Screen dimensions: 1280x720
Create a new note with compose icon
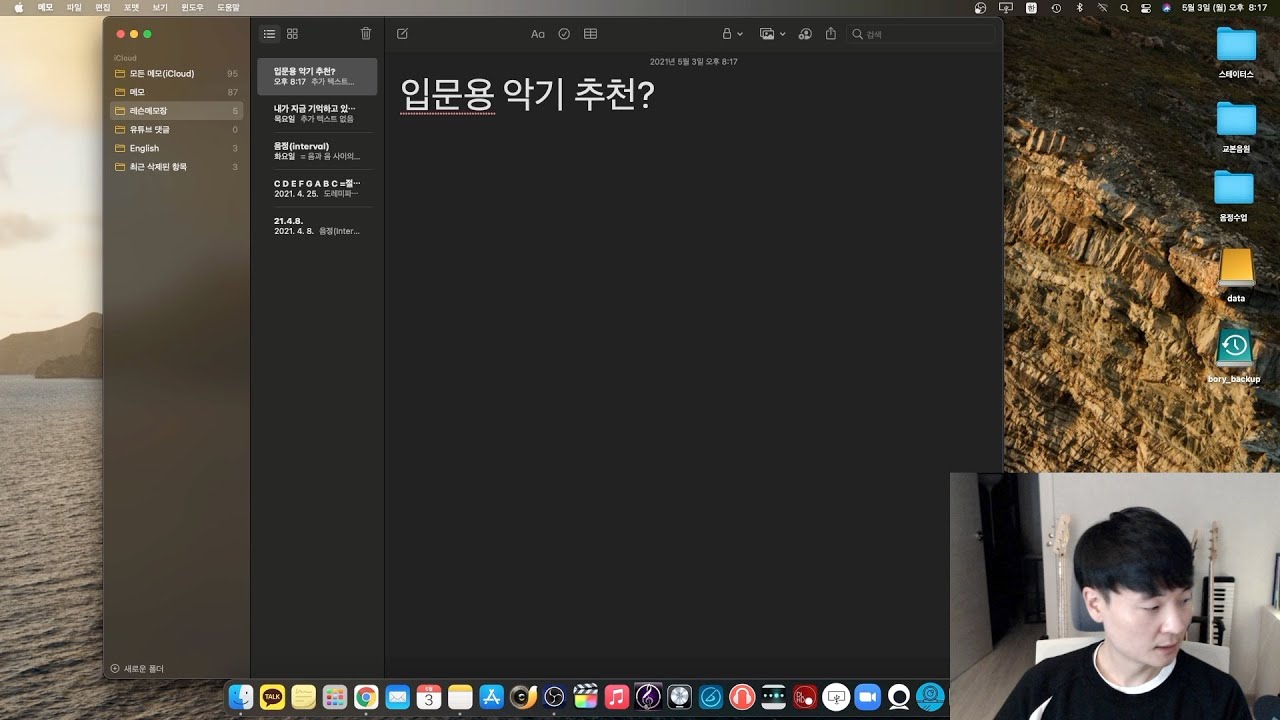pyautogui.click(x=402, y=34)
